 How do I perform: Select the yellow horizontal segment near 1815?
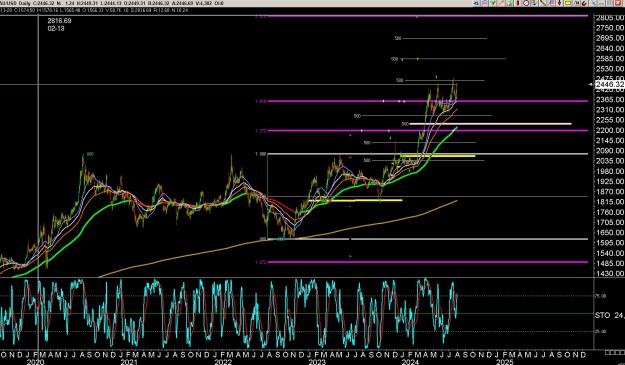355,200
